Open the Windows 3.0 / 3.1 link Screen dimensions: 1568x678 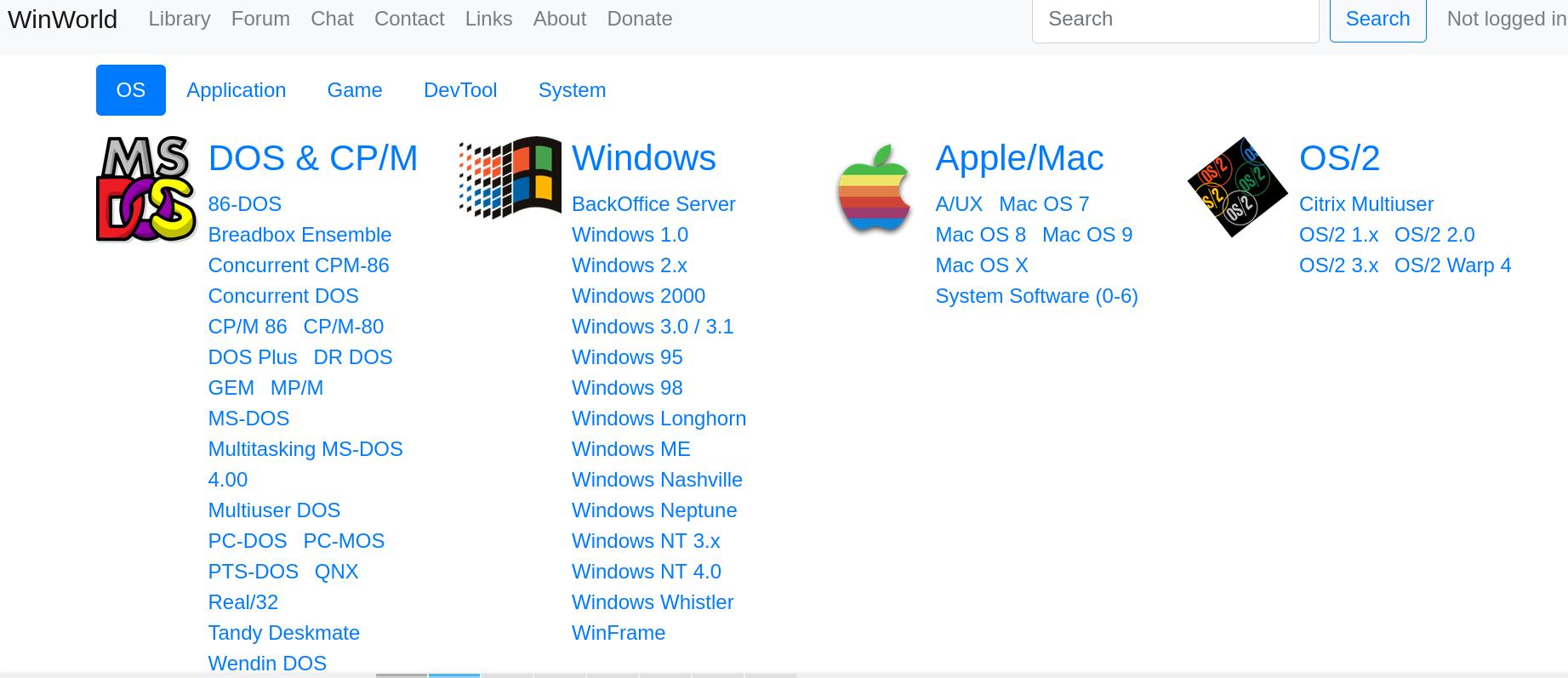click(653, 327)
